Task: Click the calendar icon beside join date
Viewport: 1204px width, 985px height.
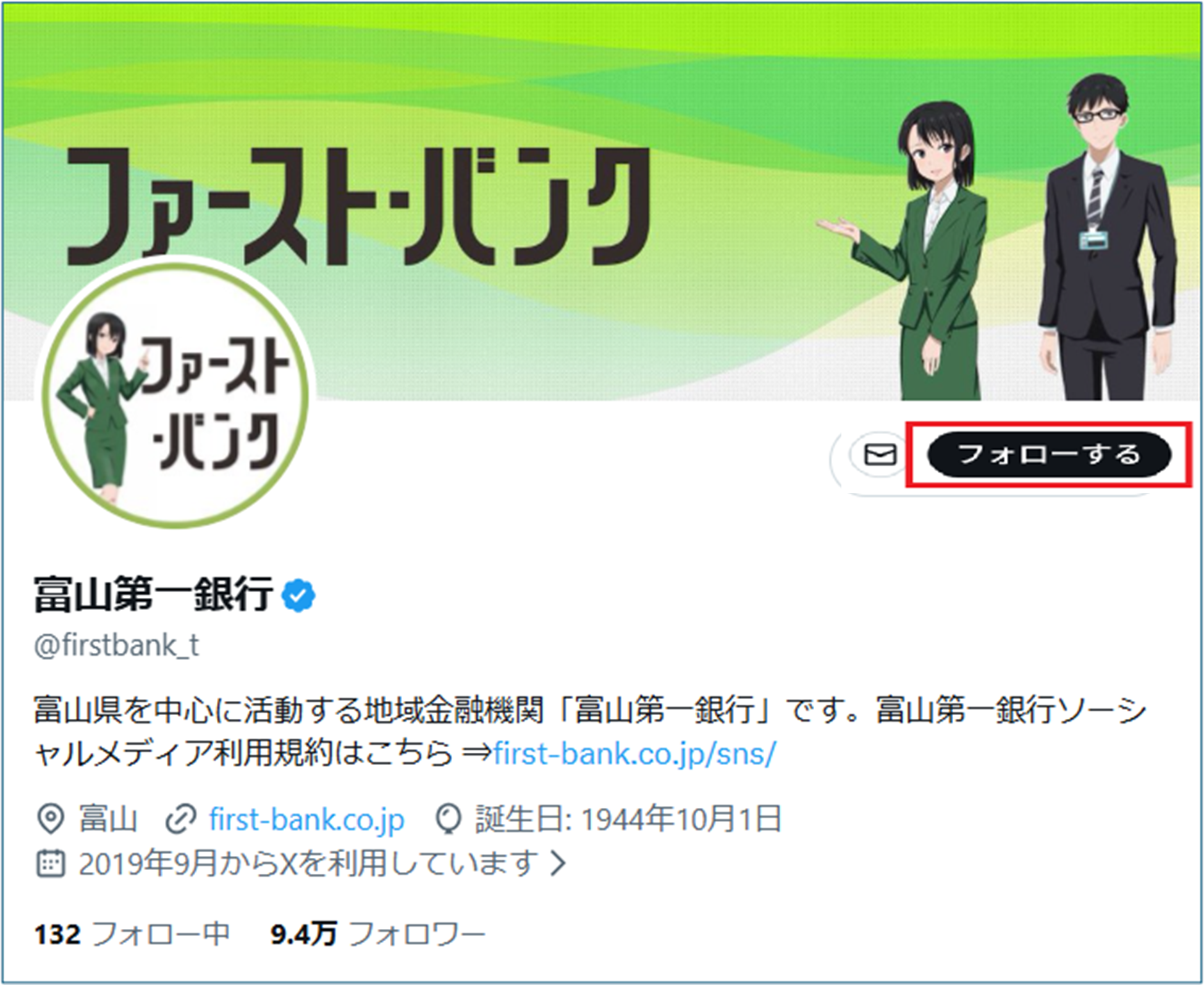Action: [50, 863]
